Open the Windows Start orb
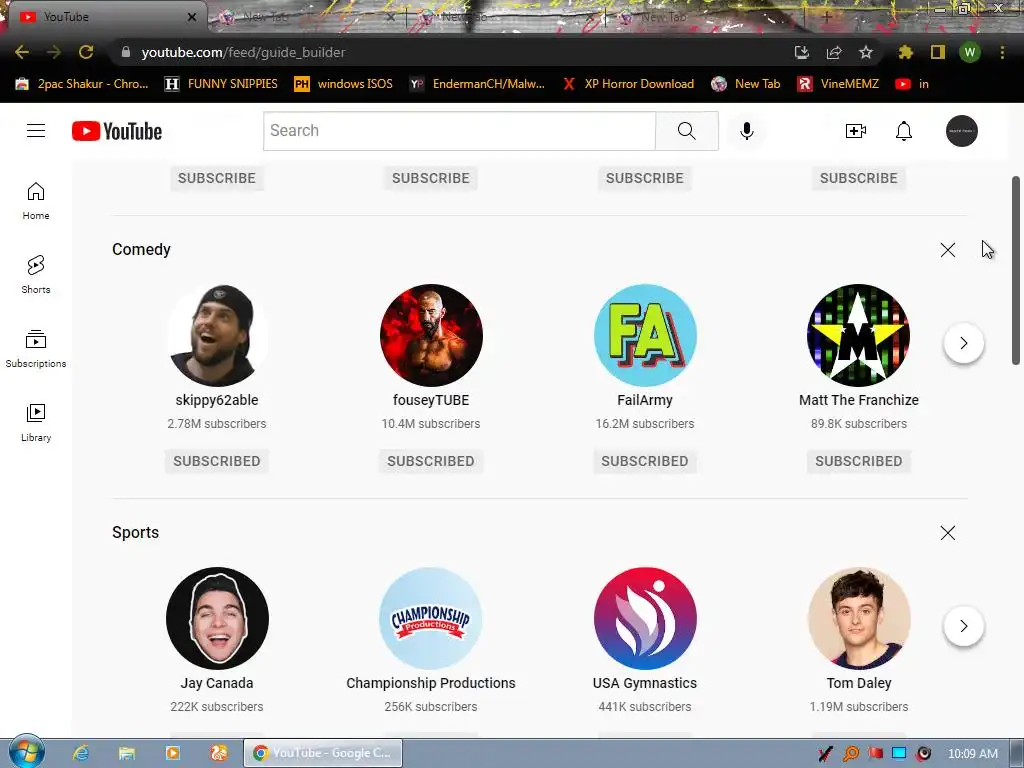1024x768 pixels. [26, 752]
